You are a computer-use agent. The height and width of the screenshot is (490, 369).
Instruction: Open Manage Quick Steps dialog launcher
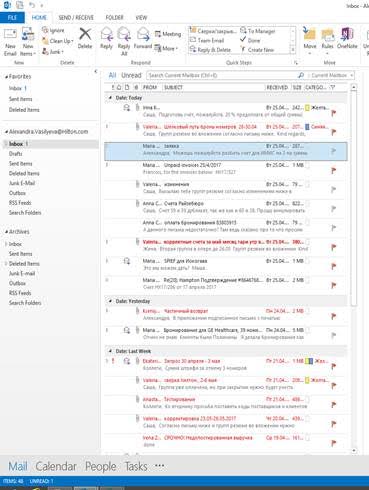296,62
